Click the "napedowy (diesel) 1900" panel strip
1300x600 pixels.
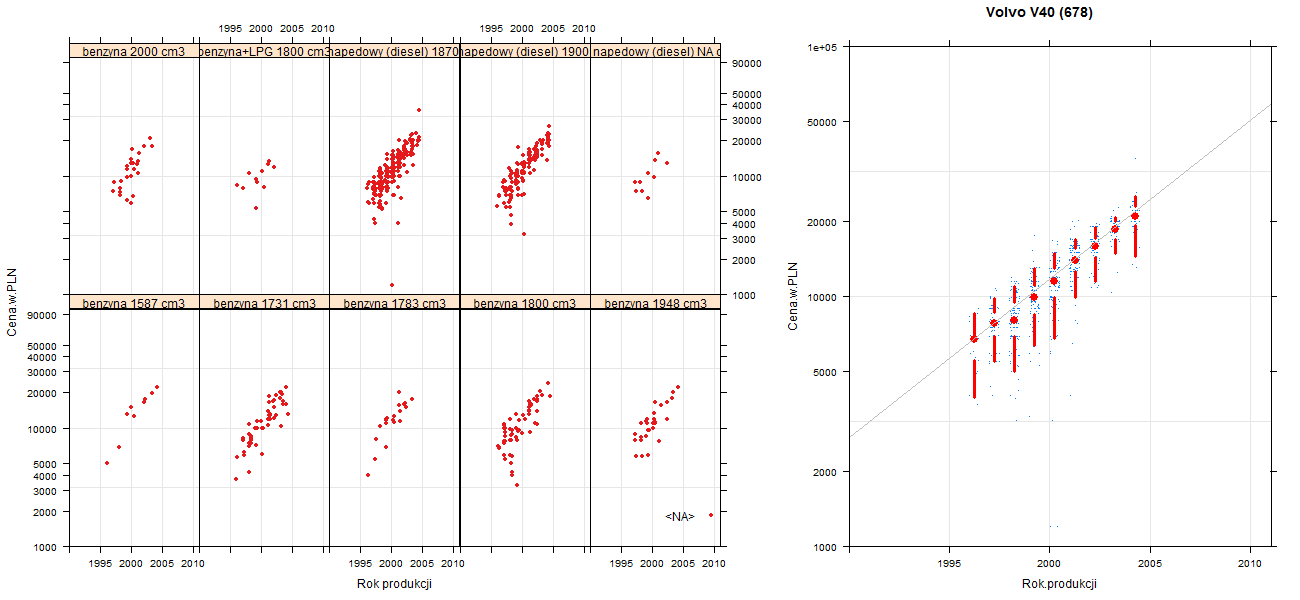(x=524, y=51)
